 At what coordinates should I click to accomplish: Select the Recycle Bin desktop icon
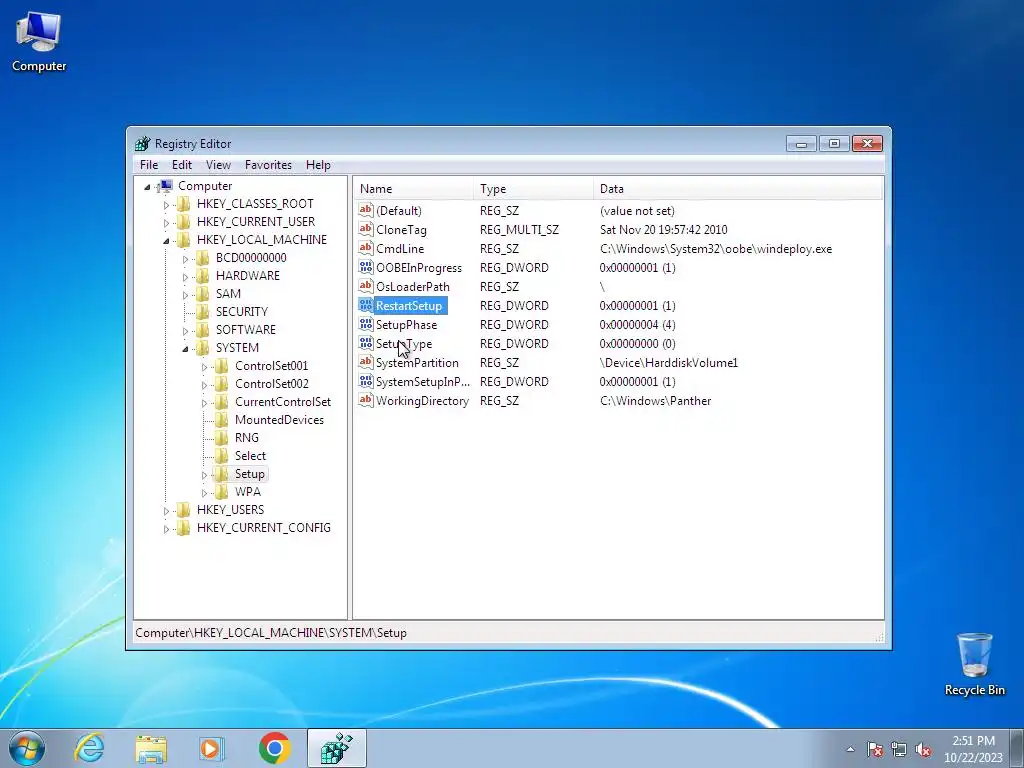974,665
